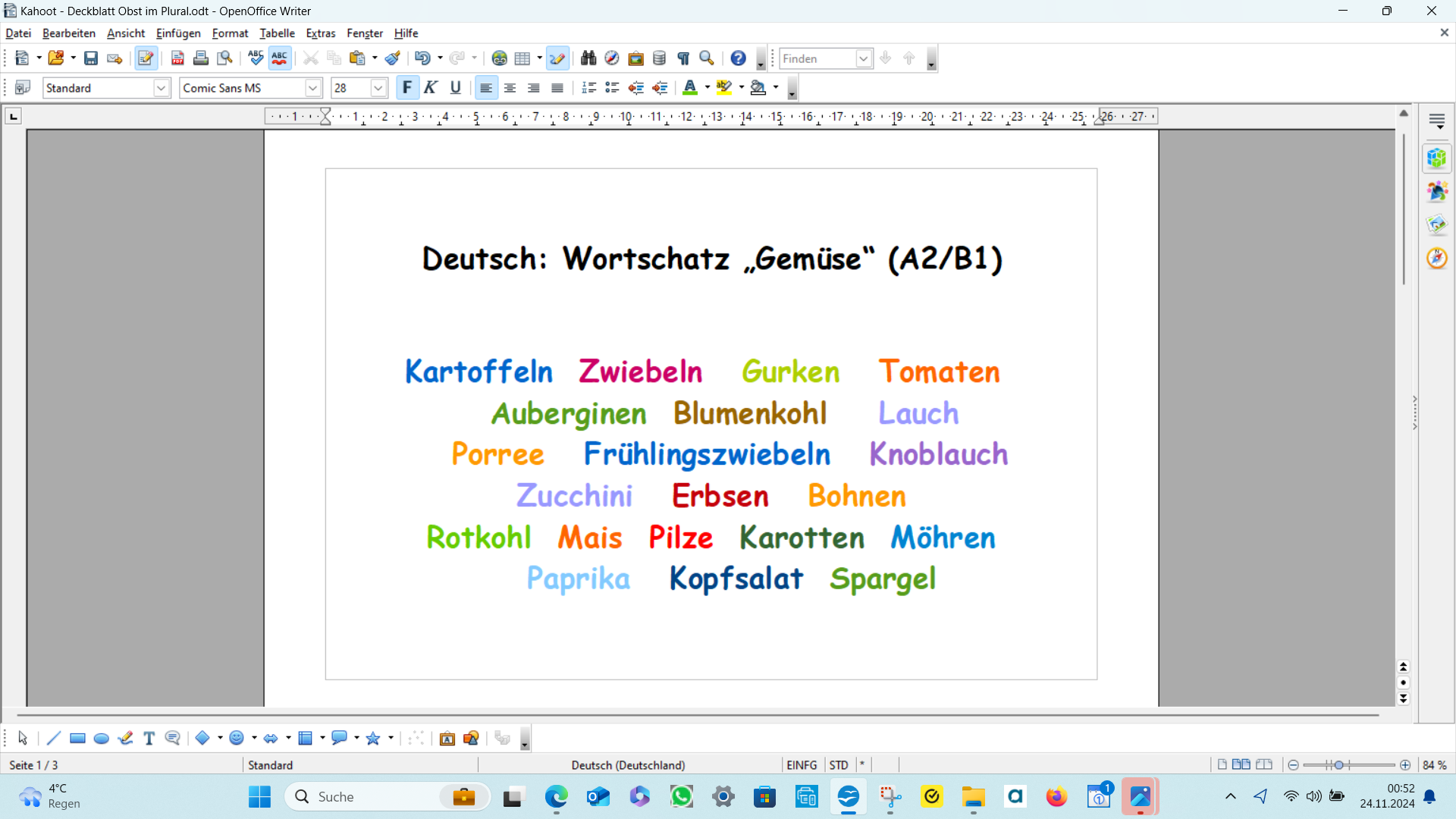Enable italic formatting
This screenshot has height=819, width=1456.
[x=430, y=87]
